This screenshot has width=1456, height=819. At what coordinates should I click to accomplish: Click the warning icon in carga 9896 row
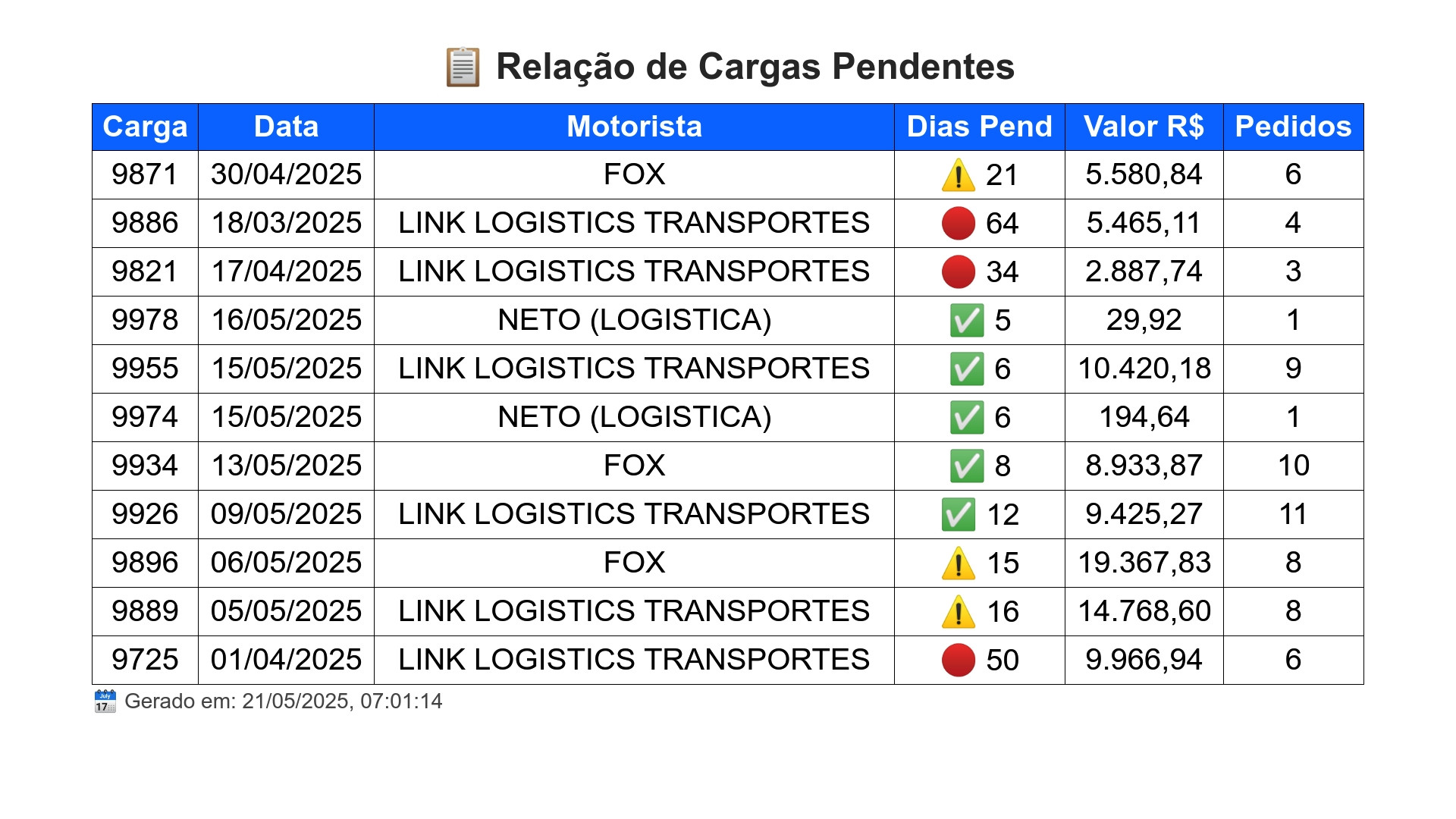coord(959,563)
